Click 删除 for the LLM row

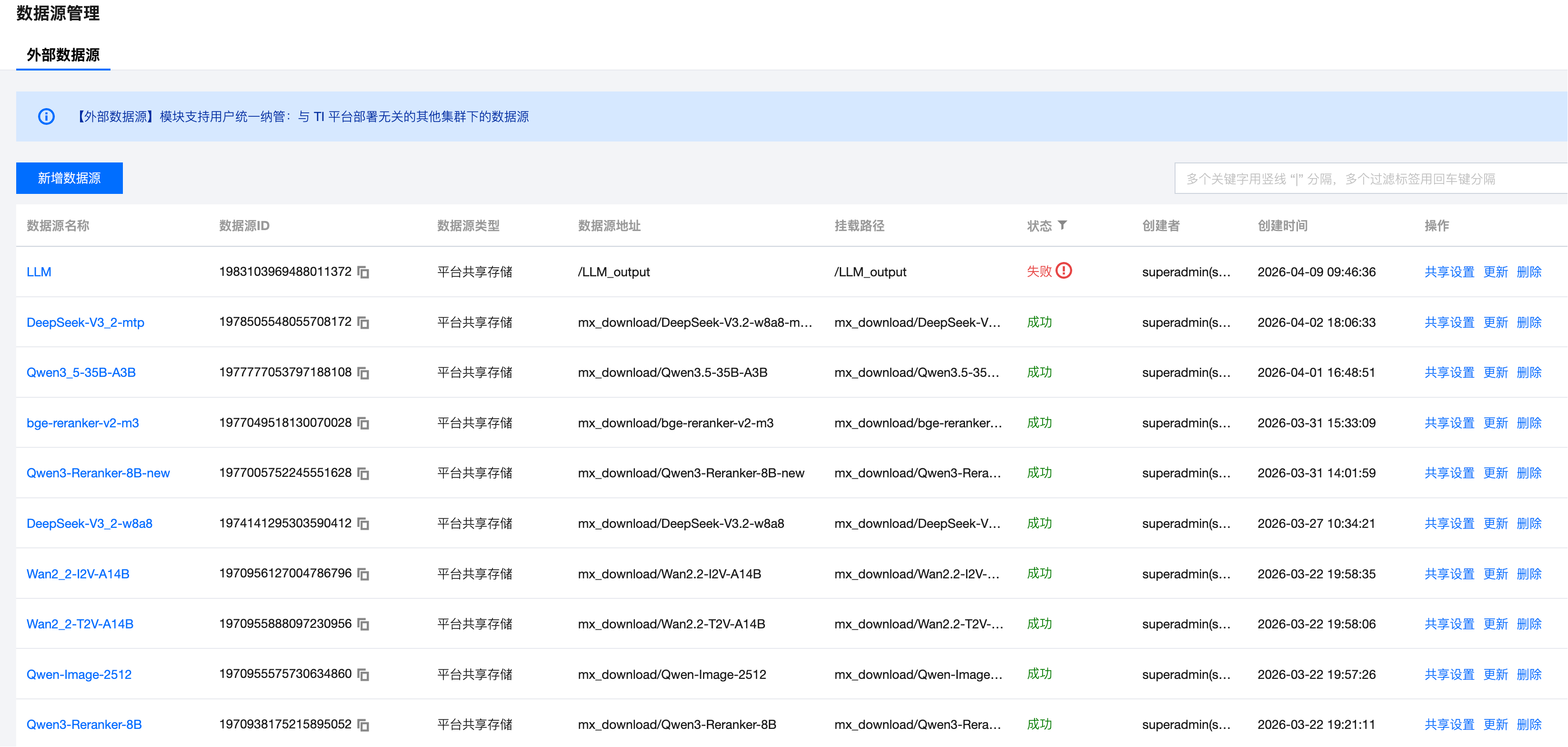(1529, 272)
